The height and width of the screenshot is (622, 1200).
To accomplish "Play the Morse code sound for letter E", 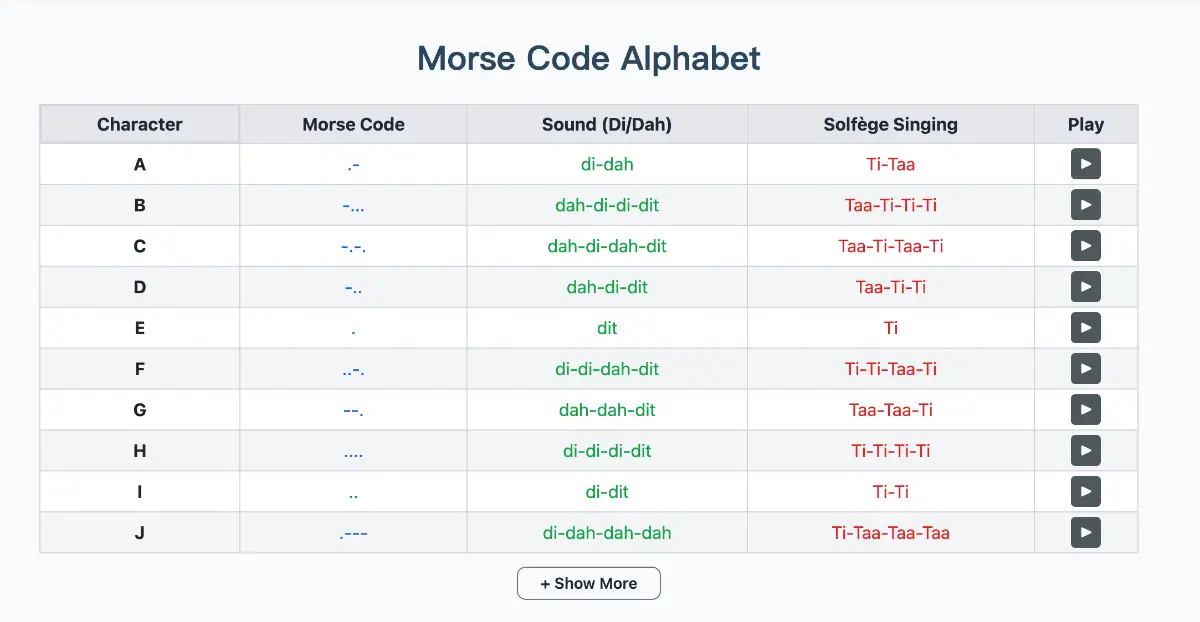I will click(x=1085, y=327).
